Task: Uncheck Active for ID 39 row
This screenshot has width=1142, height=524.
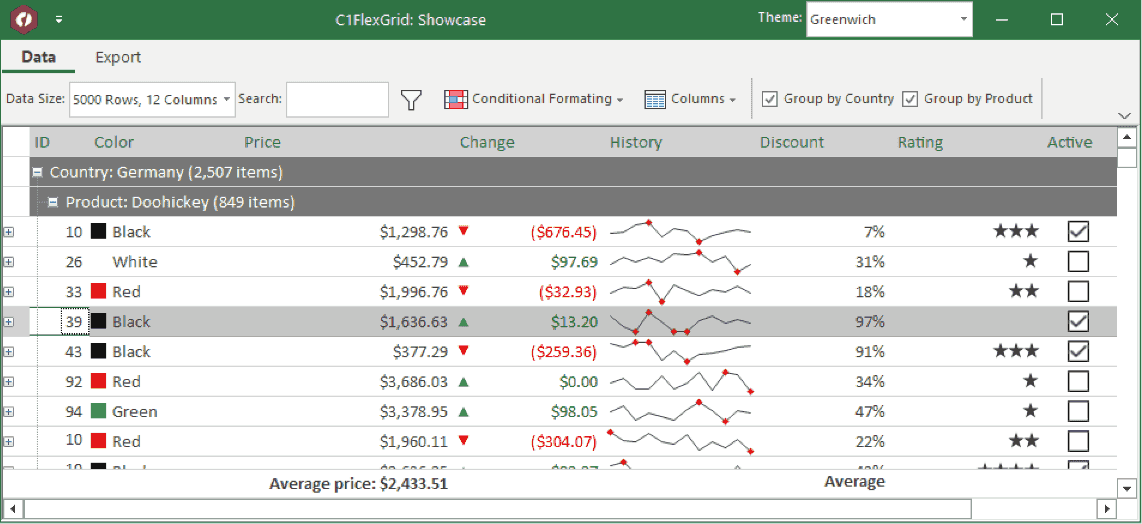Action: click(x=1078, y=321)
